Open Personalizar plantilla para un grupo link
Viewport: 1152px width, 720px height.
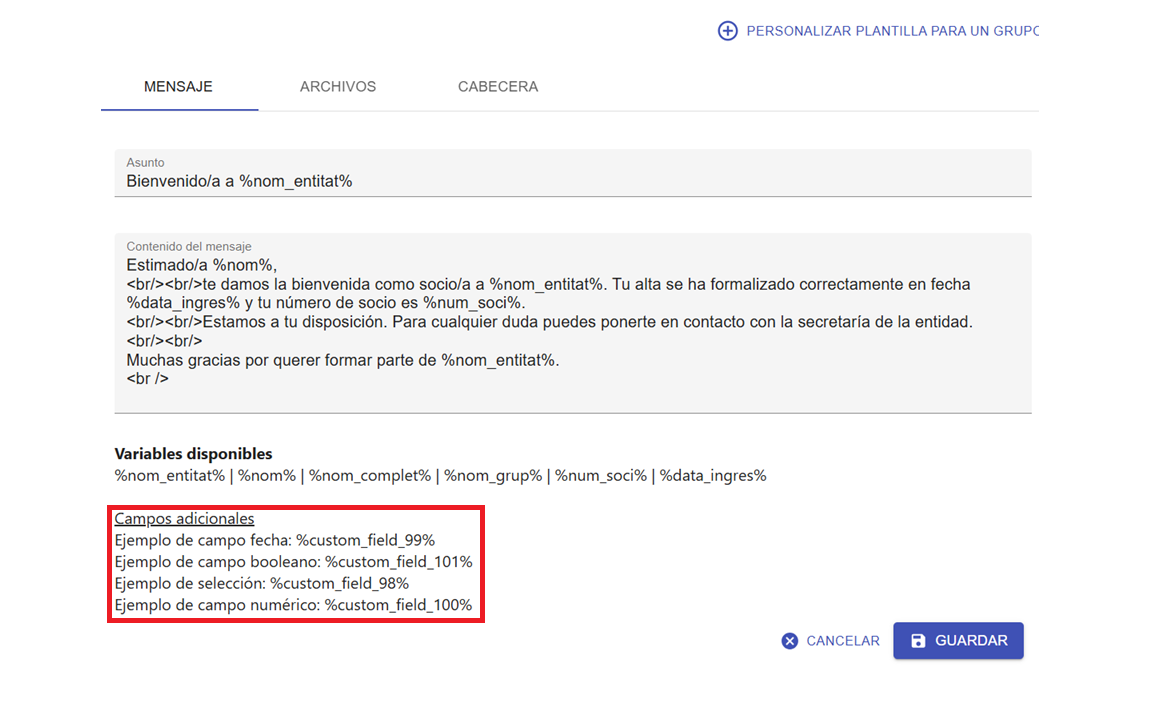(x=892, y=31)
